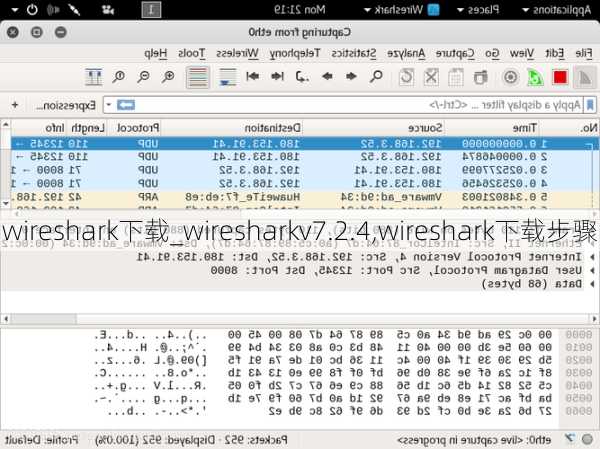Sort by the Info column header
The image size is (600, 449).
pyautogui.click(x=39, y=127)
